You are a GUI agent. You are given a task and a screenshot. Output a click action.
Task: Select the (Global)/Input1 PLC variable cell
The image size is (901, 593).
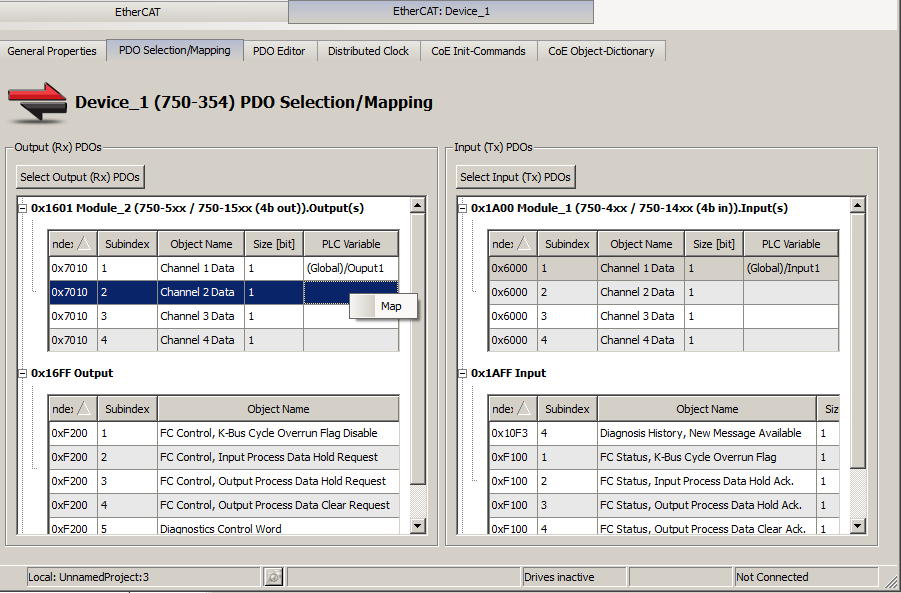[x=791, y=268]
